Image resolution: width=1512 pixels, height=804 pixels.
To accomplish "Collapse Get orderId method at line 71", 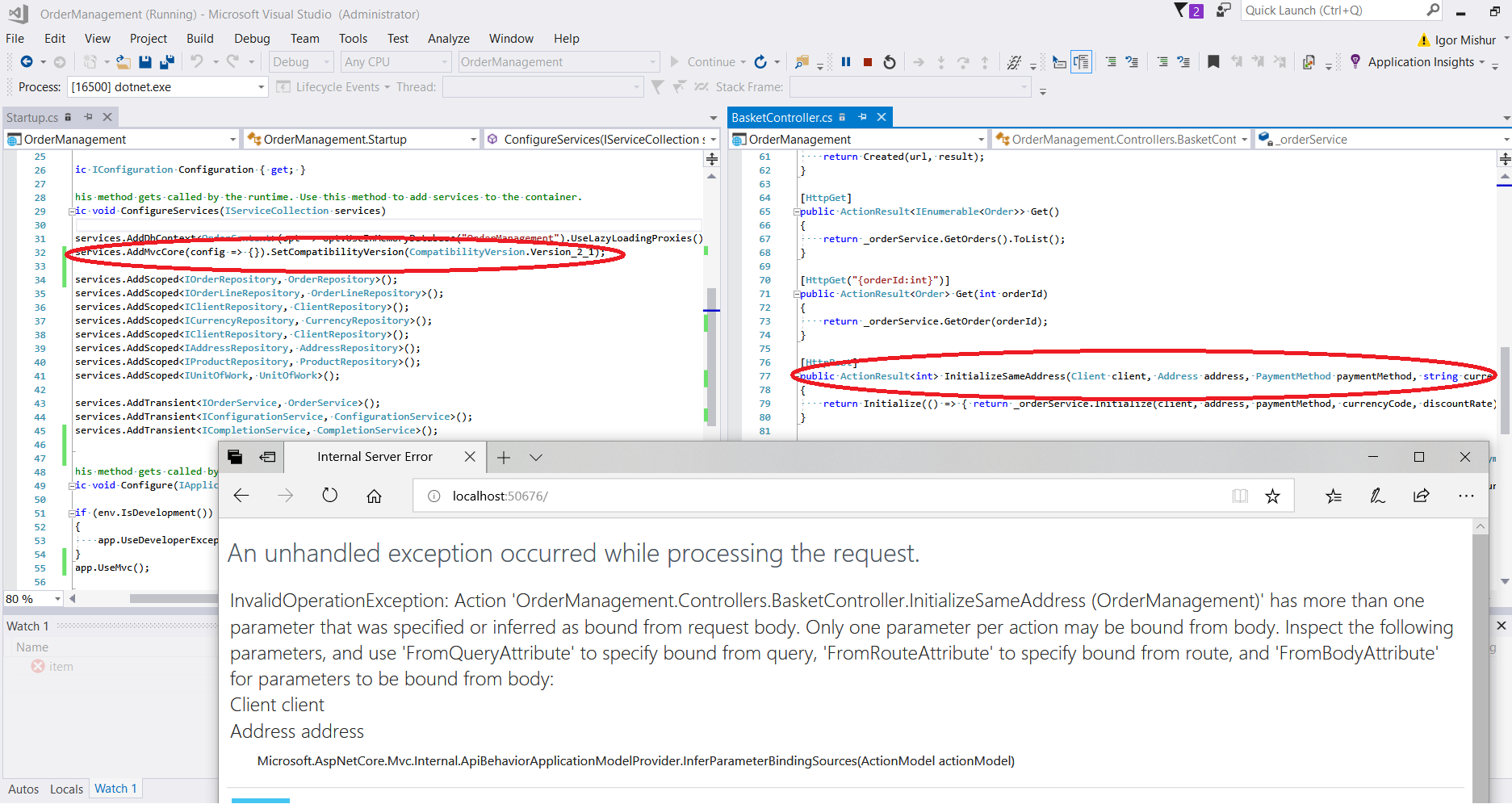I will tap(797, 295).
